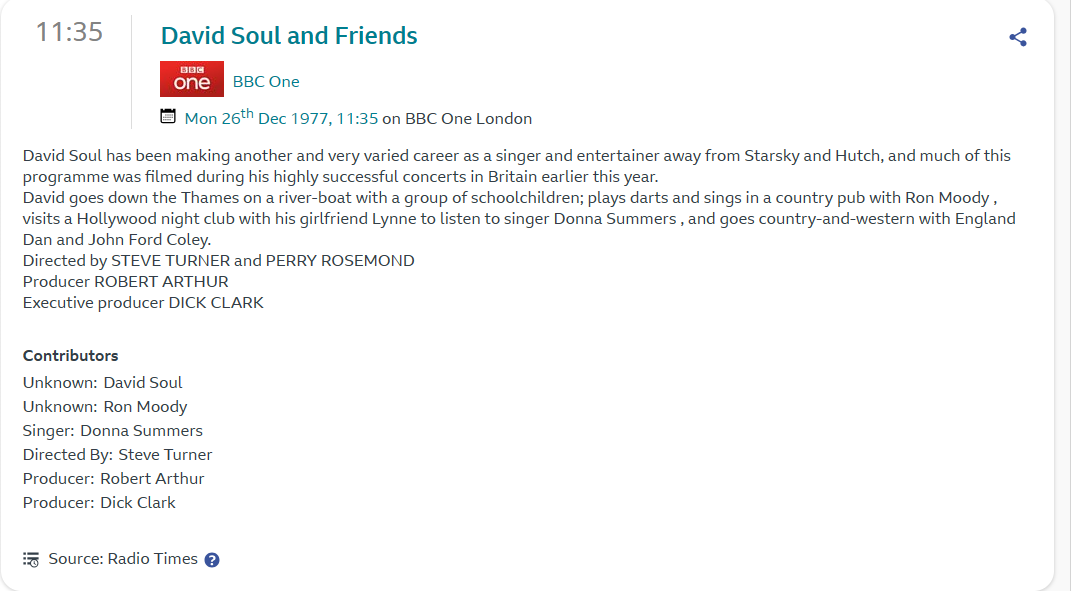This screenshot has height=591, width=1071.
Task: Open the David Soul and Friends title link
Action: pos(289,36)
